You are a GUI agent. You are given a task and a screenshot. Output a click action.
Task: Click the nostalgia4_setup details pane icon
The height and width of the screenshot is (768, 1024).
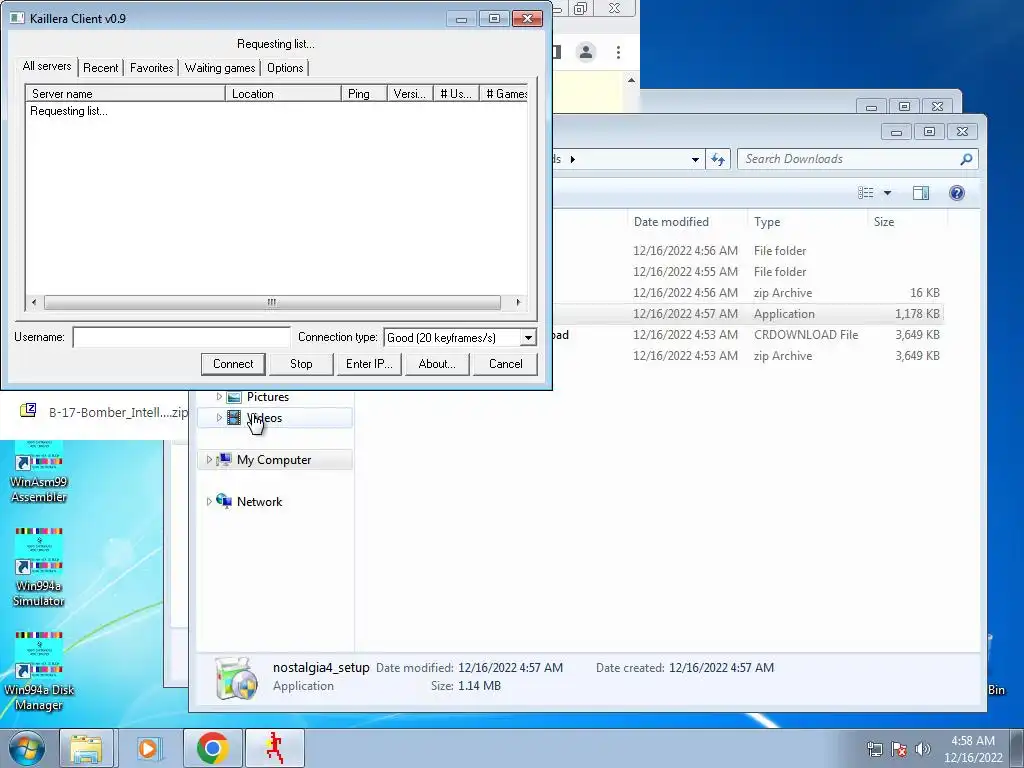click(236, 678)
